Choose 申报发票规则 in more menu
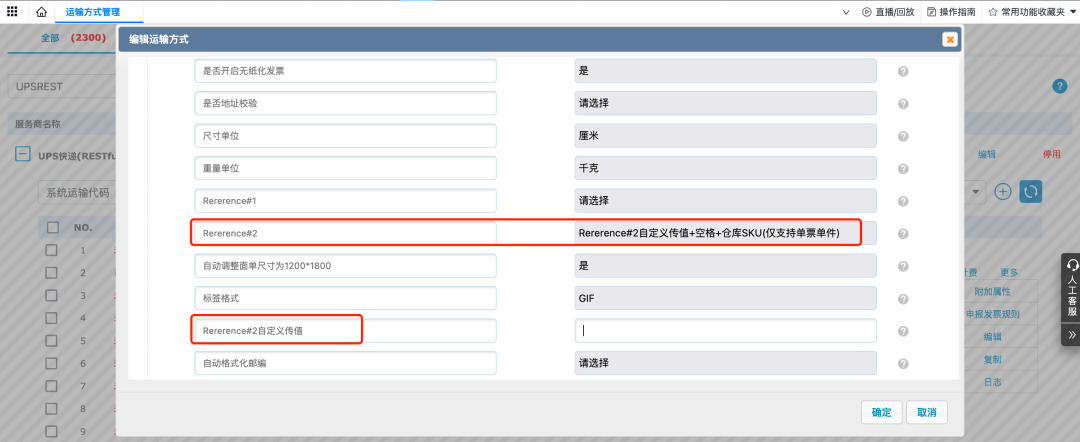This screenshot has width=1080, height=442. pos(993,314)
